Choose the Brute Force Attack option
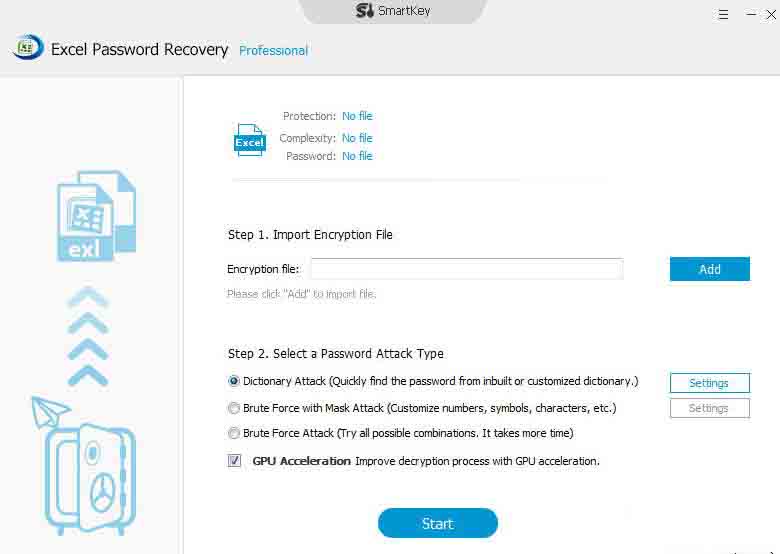This screenshot has height=554, width=780. [234, 434]
